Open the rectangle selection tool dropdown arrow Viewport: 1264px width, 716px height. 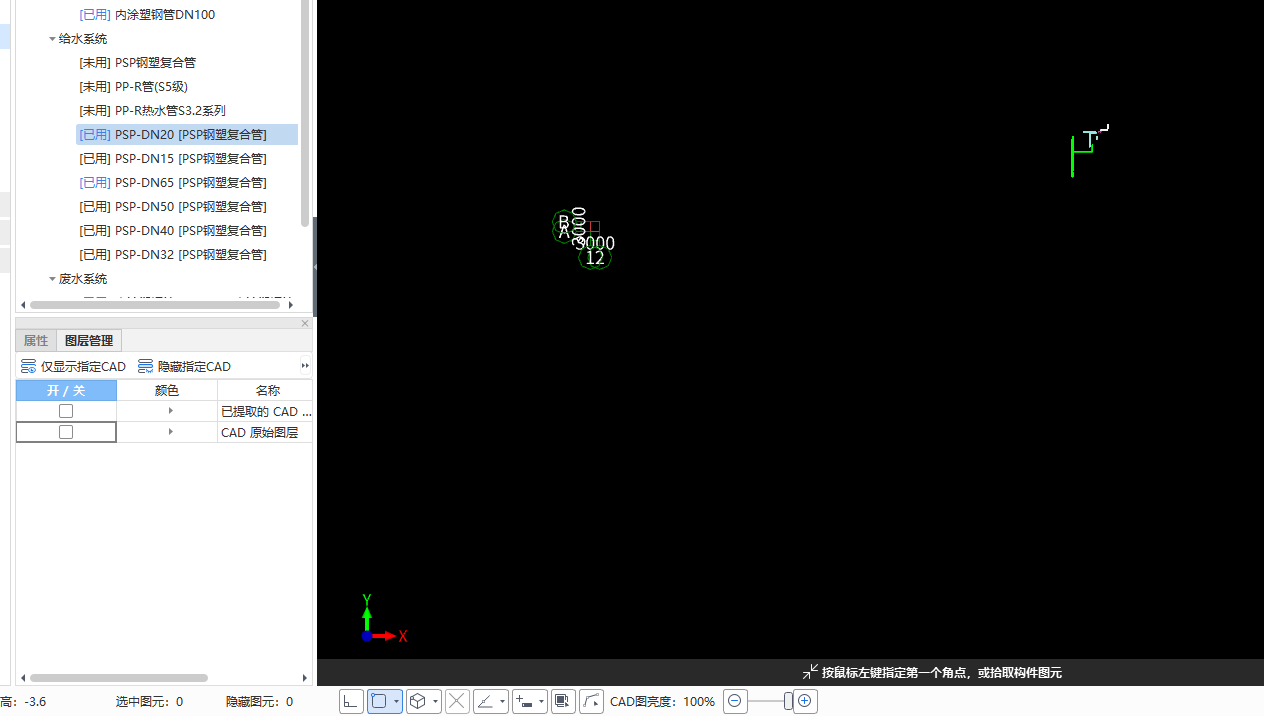tap(397, 702)
